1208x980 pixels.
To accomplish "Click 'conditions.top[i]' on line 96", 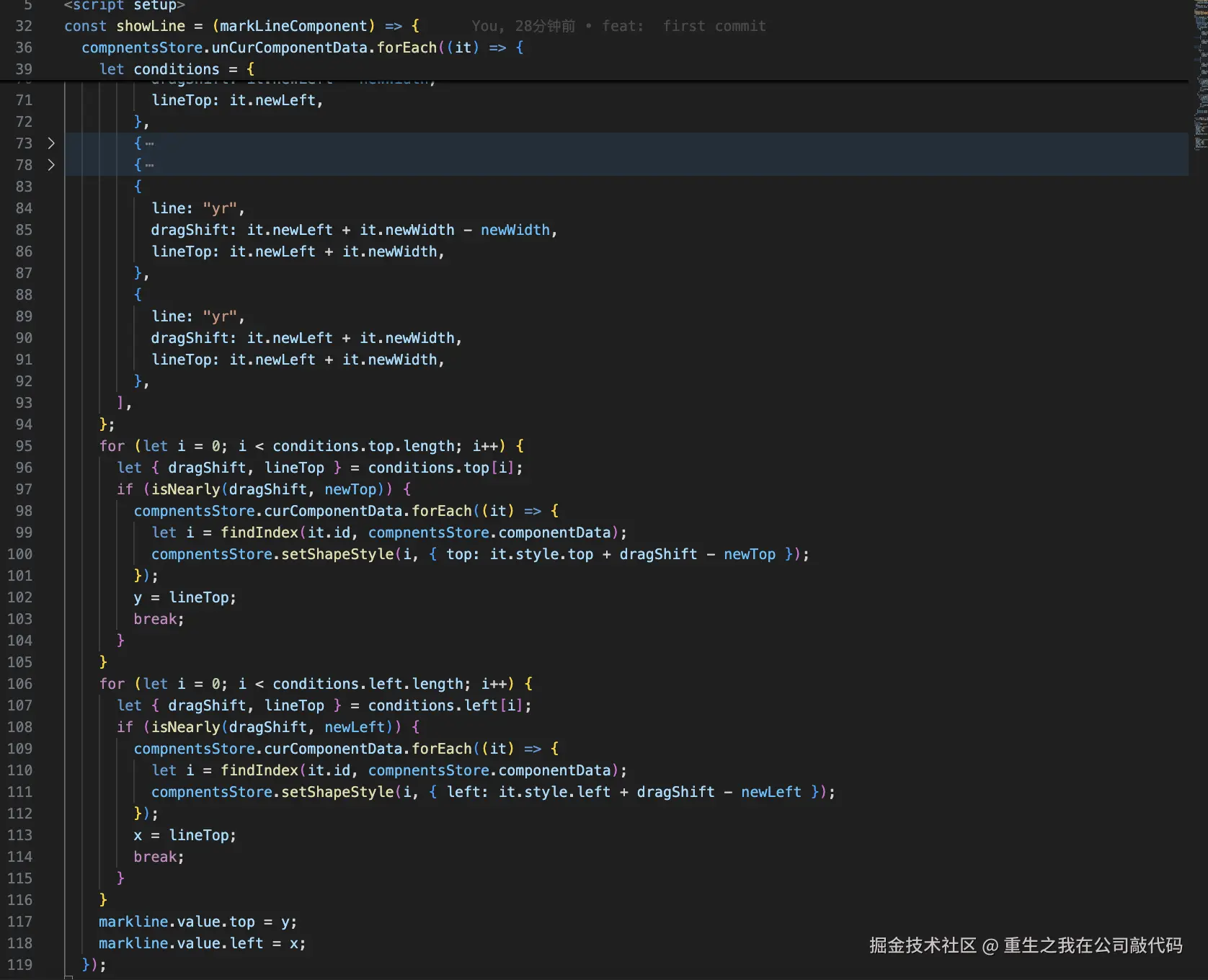I will pyautogui.click(x=441, y=468).
